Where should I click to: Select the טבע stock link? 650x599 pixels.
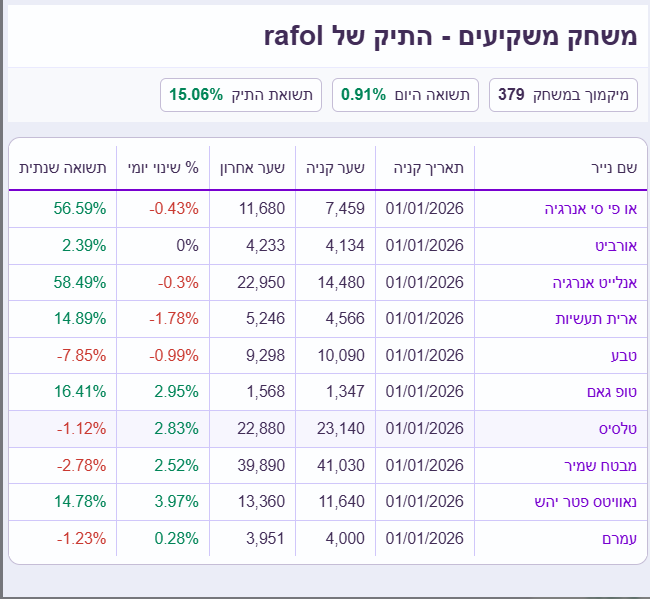pyautogui.click(x=624, y=355)
